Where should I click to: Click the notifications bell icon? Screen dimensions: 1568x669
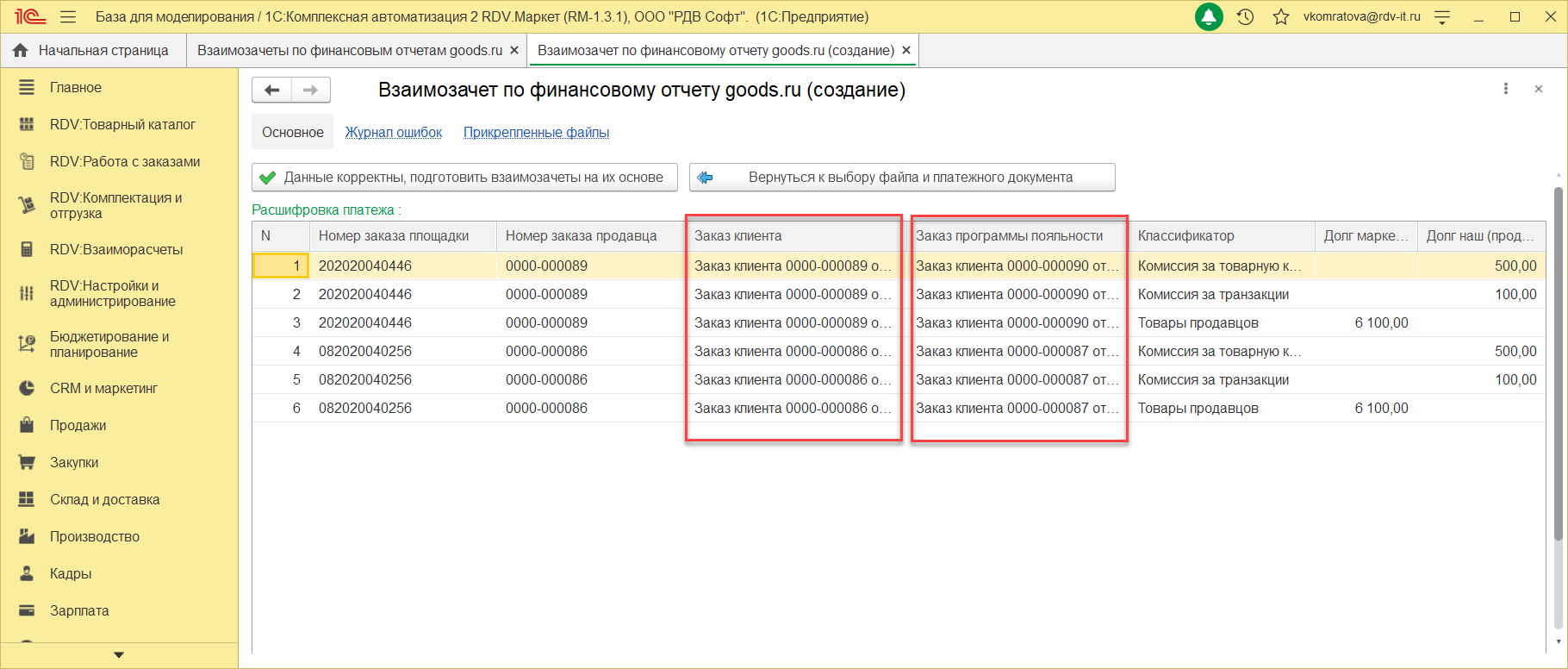[x=1209, y=16]
